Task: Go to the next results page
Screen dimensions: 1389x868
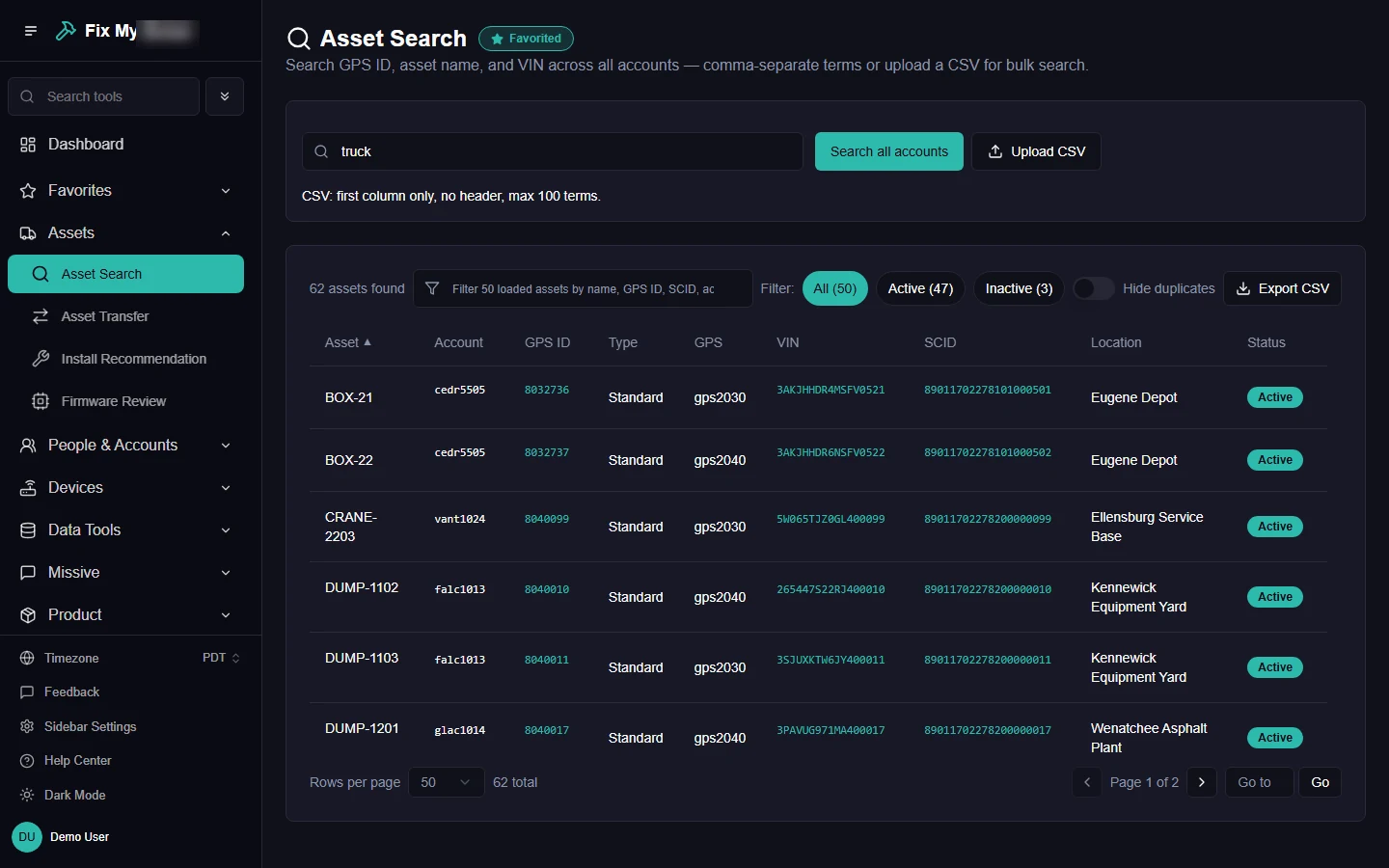Action: (x=1202, y=782)
